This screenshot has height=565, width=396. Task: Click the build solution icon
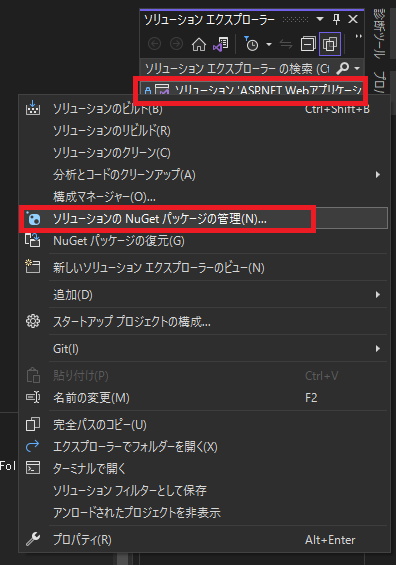click(33, 108)
